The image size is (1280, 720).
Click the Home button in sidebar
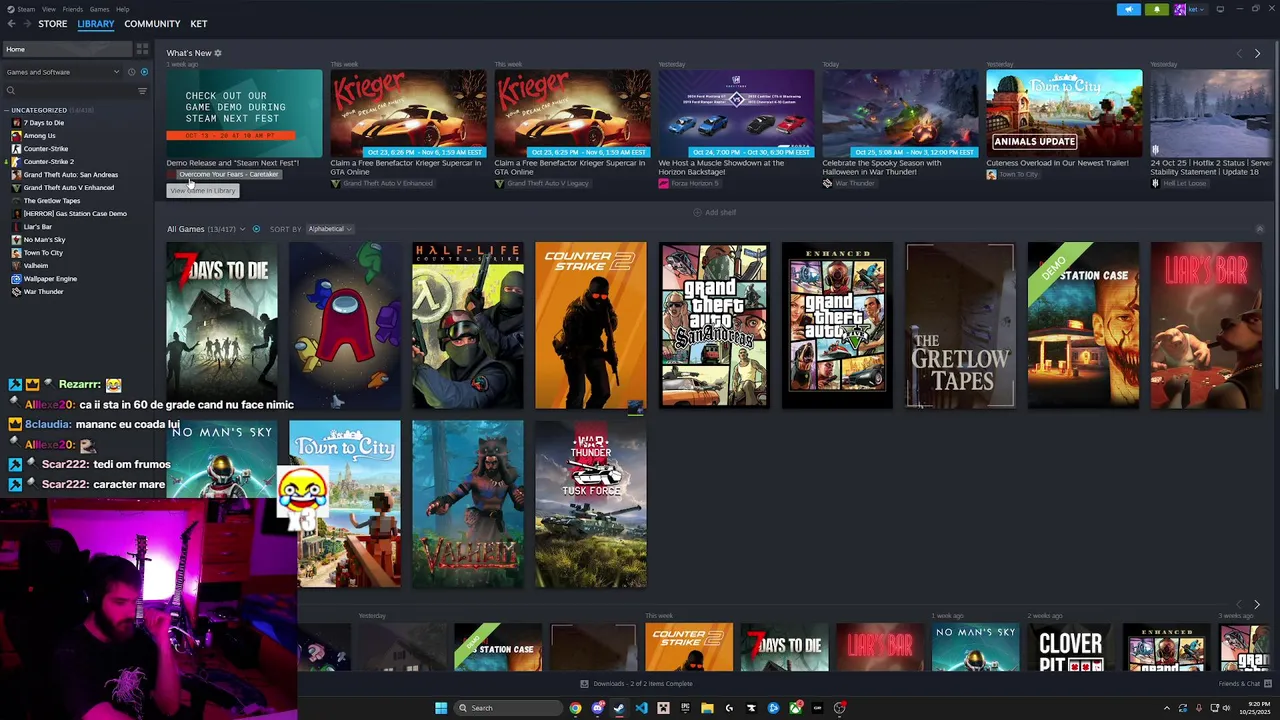[67, 49]
